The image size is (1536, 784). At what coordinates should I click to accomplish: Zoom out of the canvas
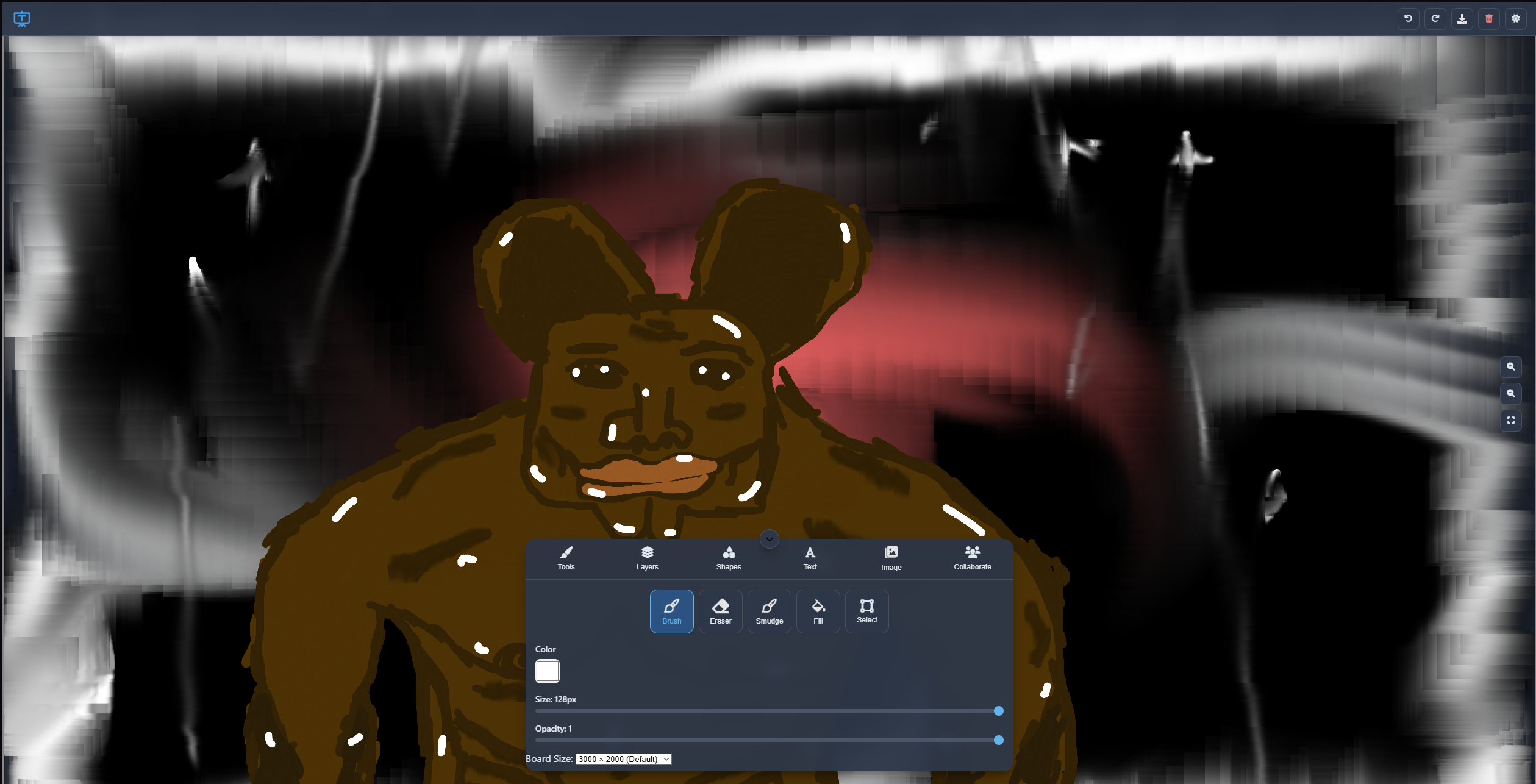coord(1510,393)
